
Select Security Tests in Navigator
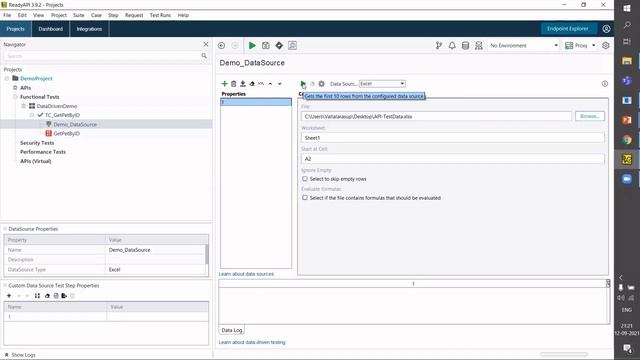click(37, 143)
